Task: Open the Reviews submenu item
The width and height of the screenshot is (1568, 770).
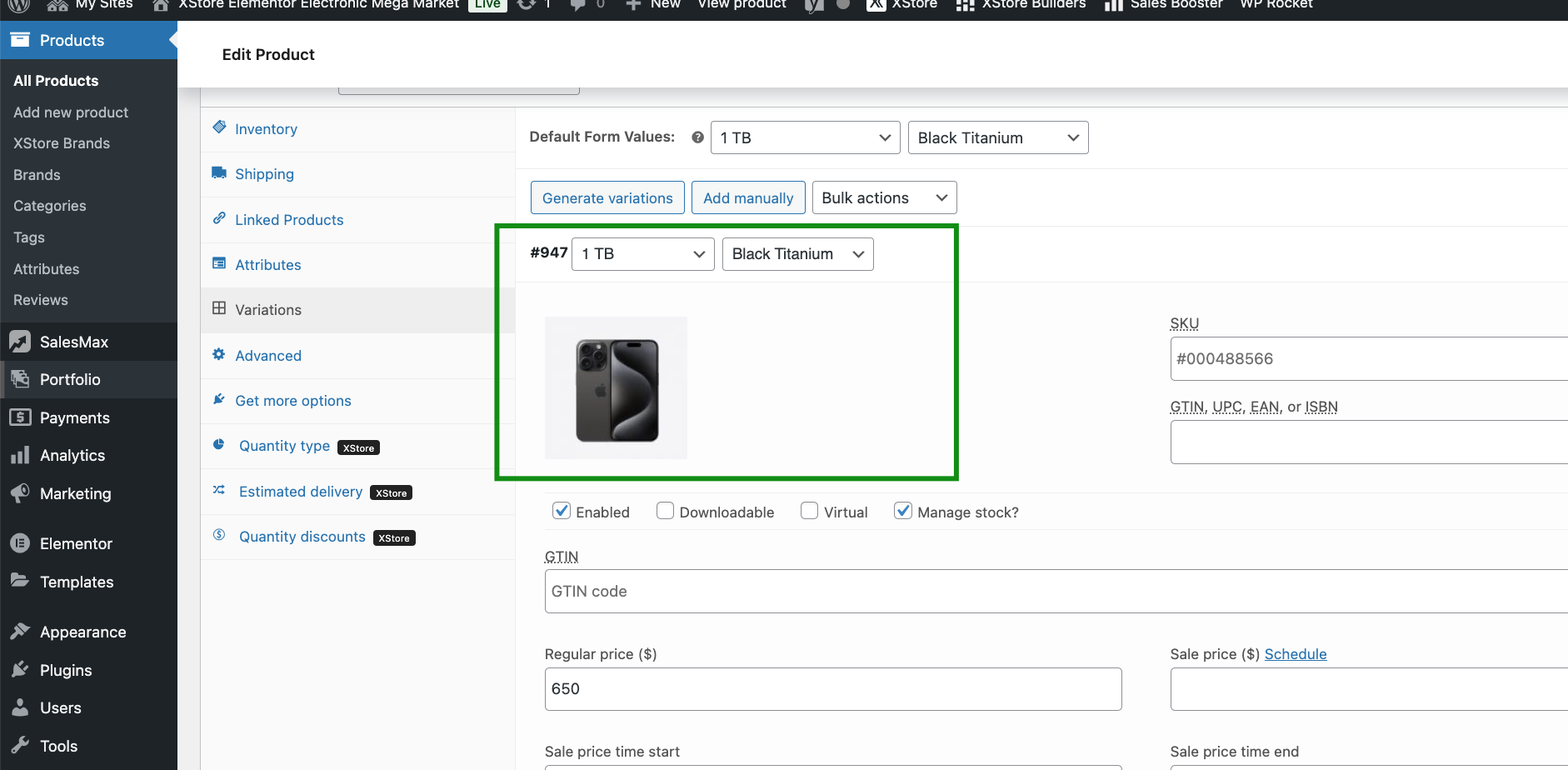Action: 41,300
